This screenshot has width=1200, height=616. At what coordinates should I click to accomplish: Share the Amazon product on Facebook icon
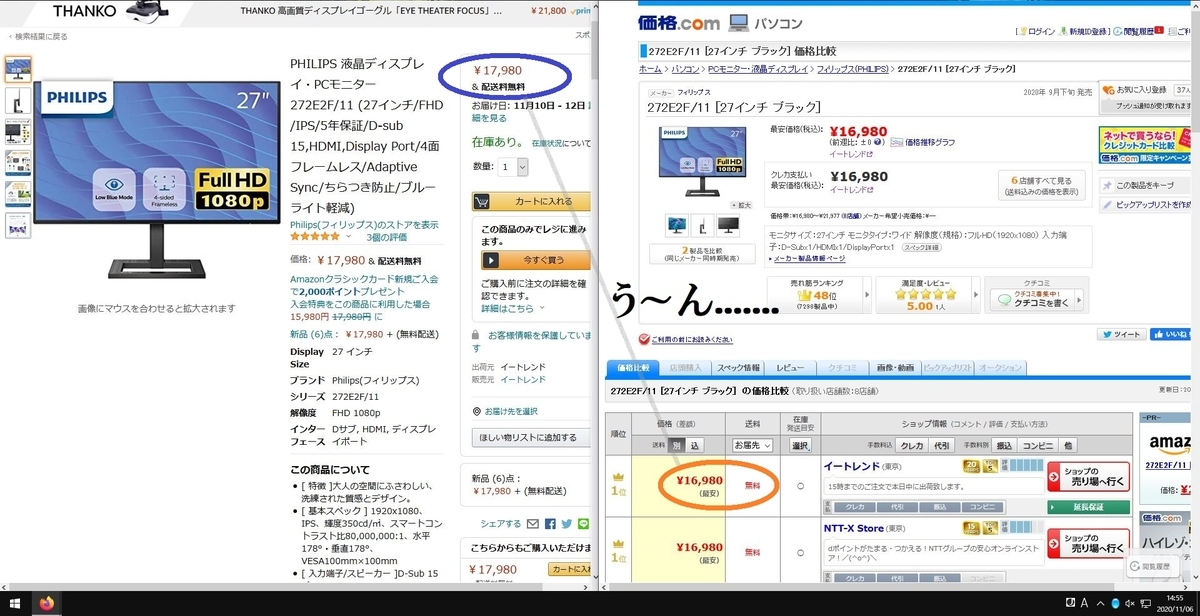click(549, 523)
